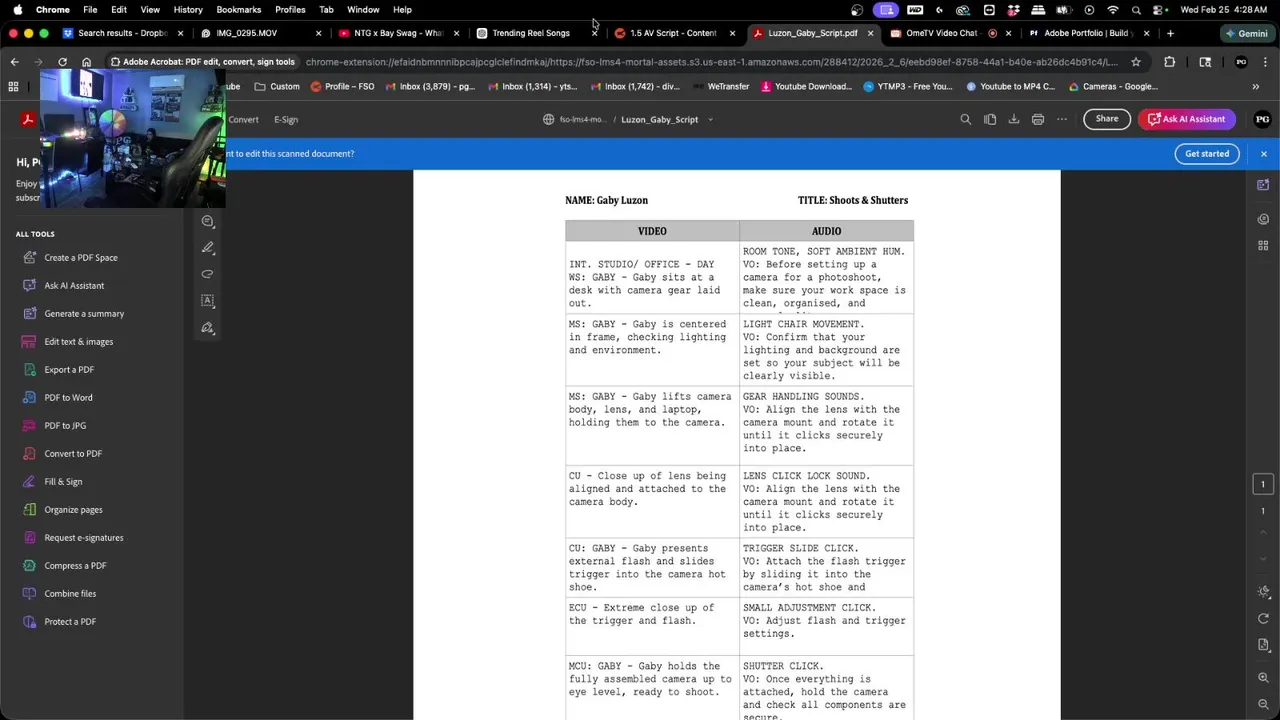The height and width of the screenshot is (720, 1280).
Task: Bookmark this page with the star icon
Action: coord(1136,62)
